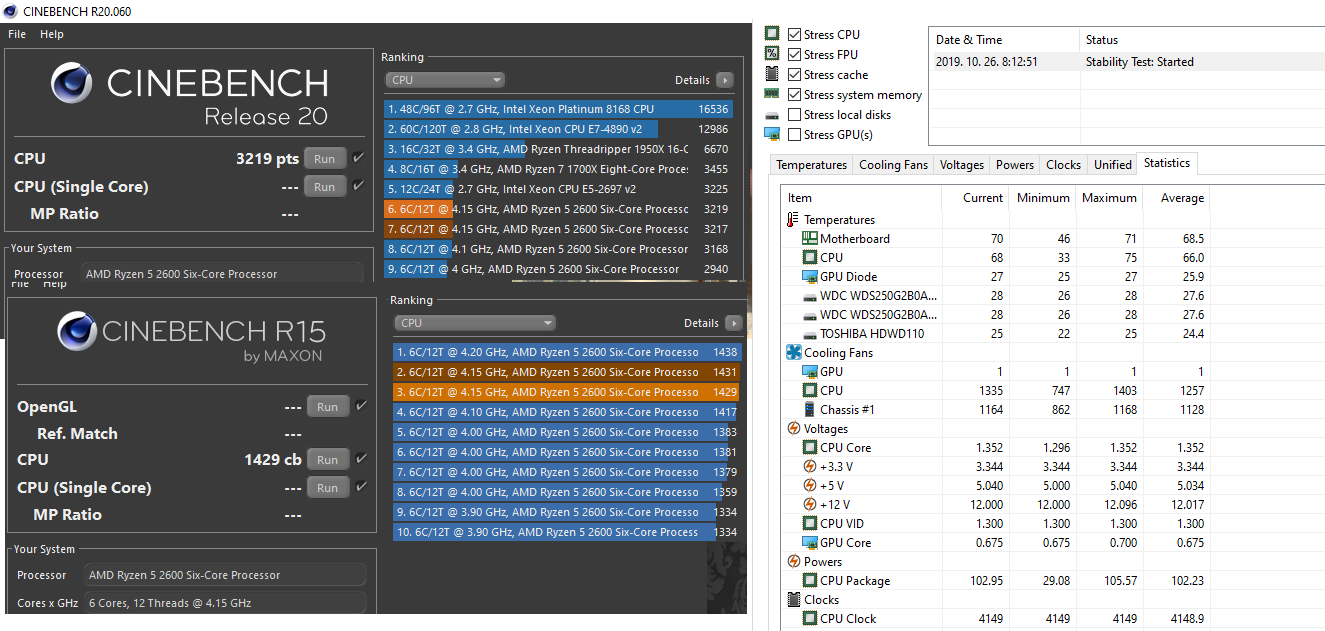Image resolution: width=1325 pixels, height=631 pixels.
Task: Click the Powers group icon
Action: [794, 561]
